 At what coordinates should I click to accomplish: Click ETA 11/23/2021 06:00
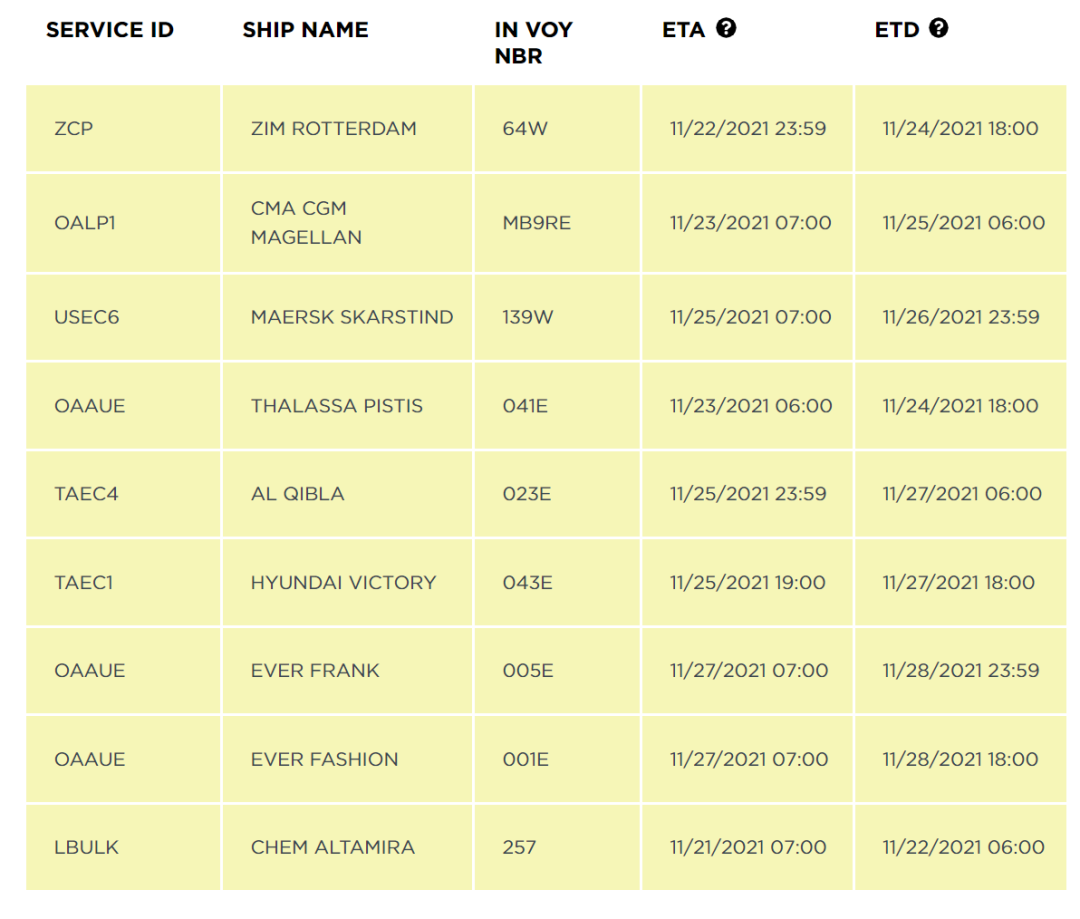(x=751, y=406)
